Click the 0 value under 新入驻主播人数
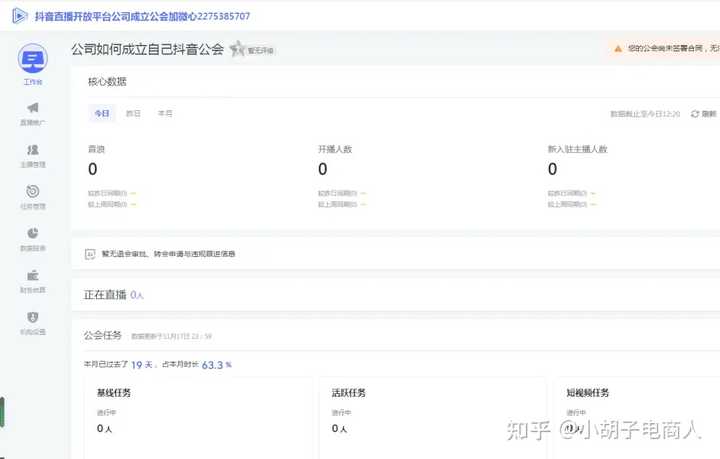The height and width of the screenshot is (459, 720). click(553, 169)
